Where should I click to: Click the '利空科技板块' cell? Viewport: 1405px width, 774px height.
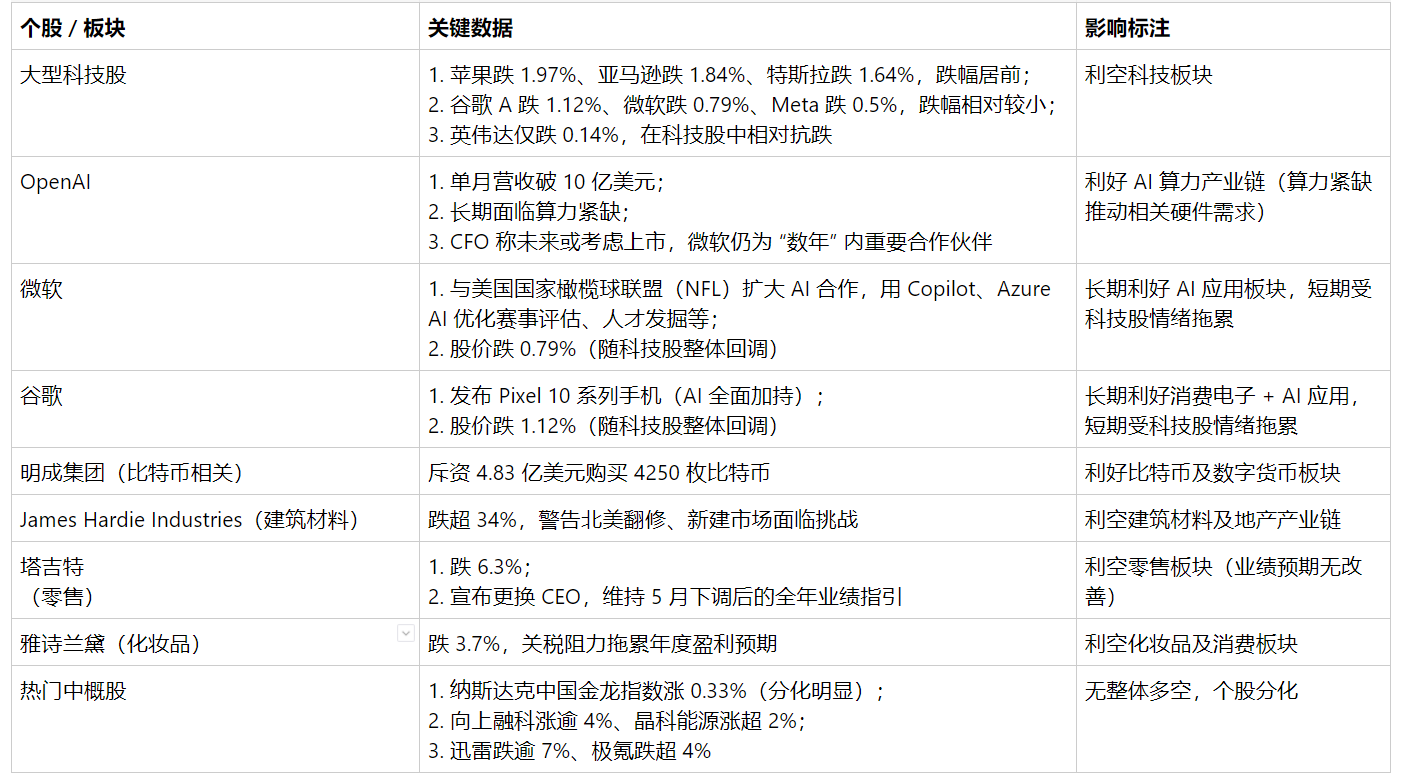coord(1233,104)
